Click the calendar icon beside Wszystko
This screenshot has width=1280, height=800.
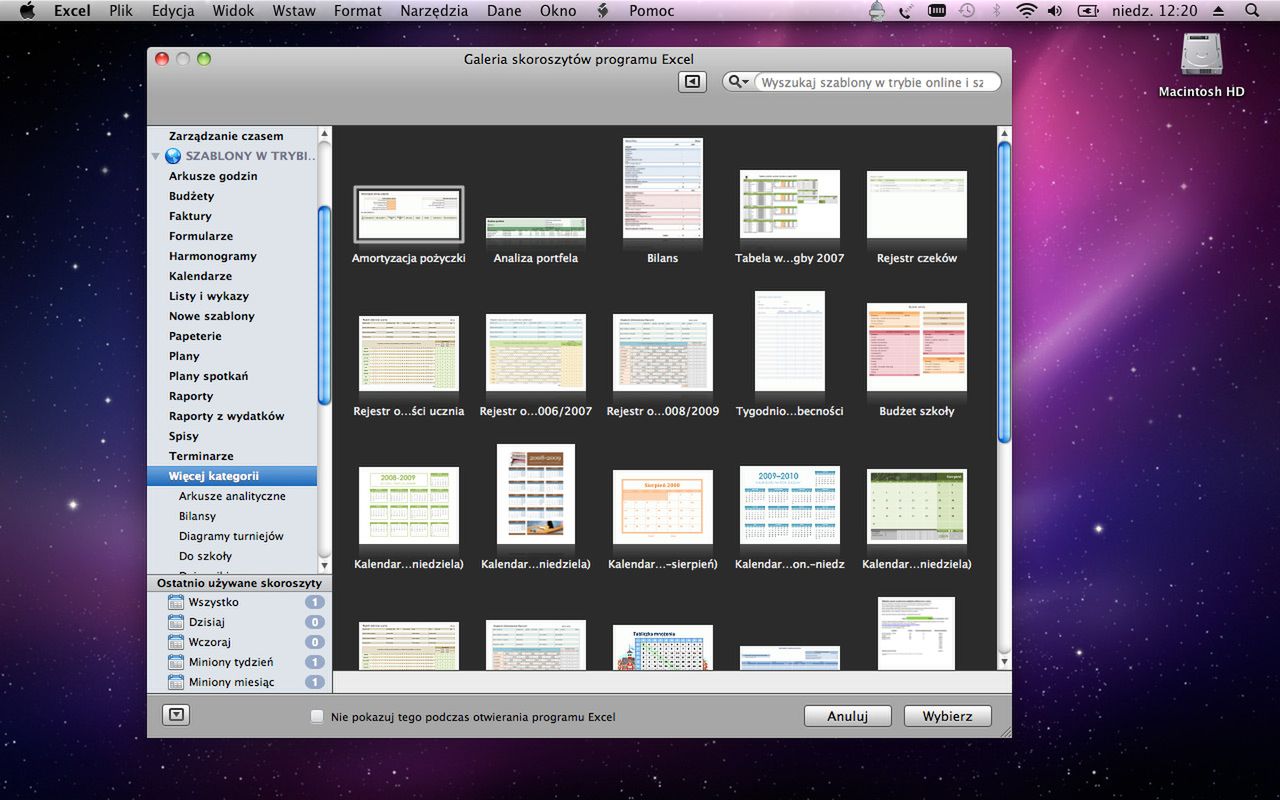176,602
